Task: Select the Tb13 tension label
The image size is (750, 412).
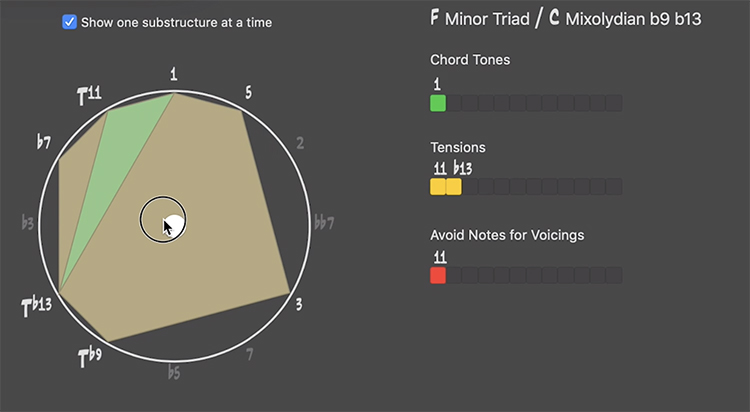Action: 37,307
